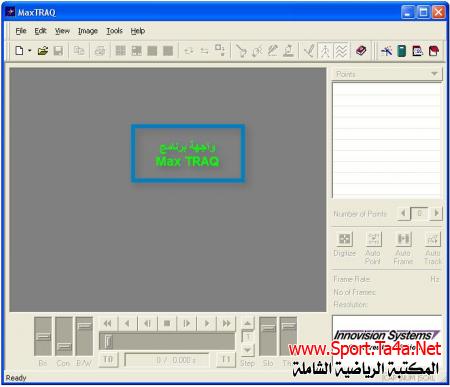Open the Image menu

pos(88,31)
